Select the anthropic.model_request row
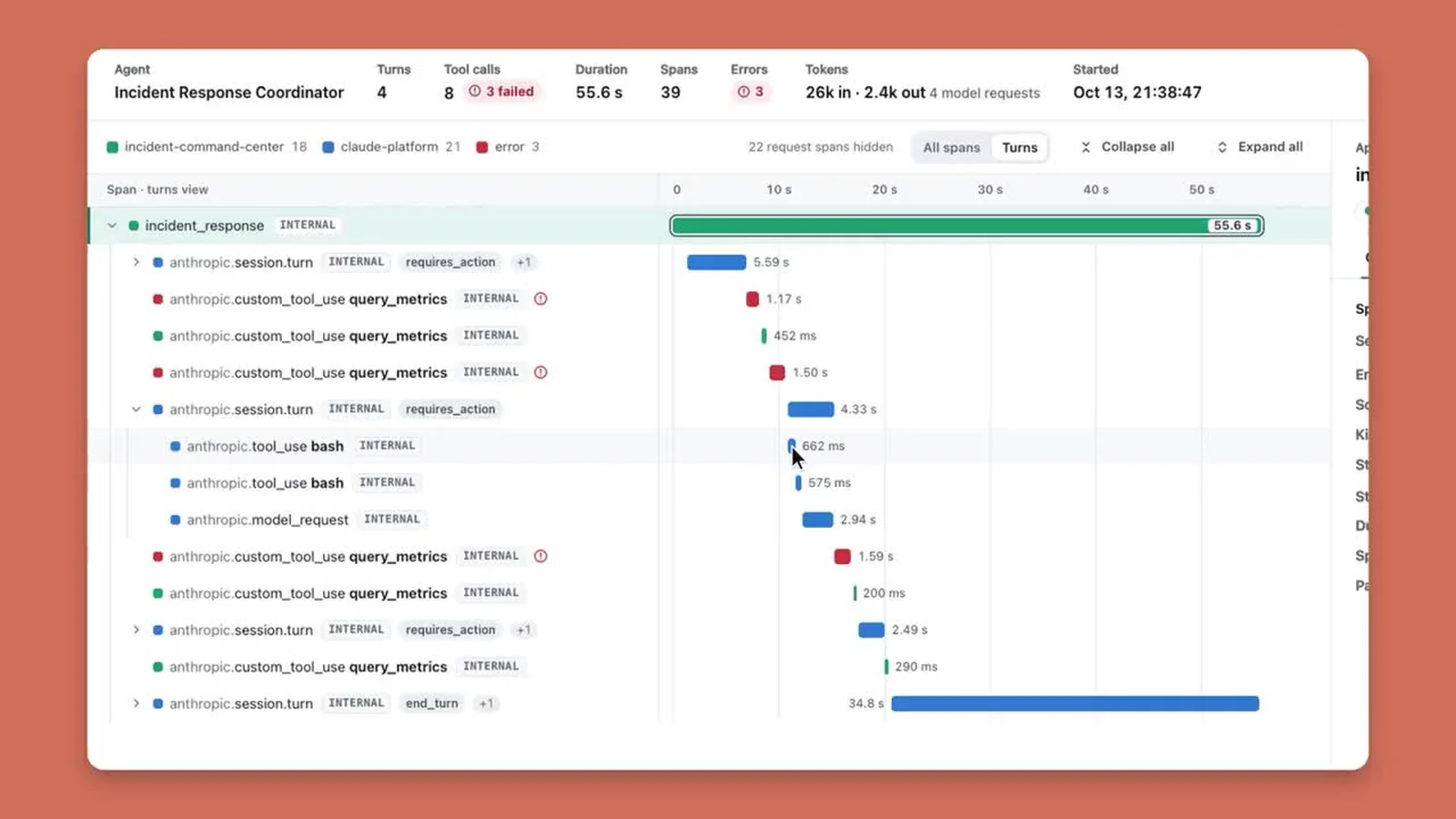The image size is (1456, 819). tap(709, 520)
